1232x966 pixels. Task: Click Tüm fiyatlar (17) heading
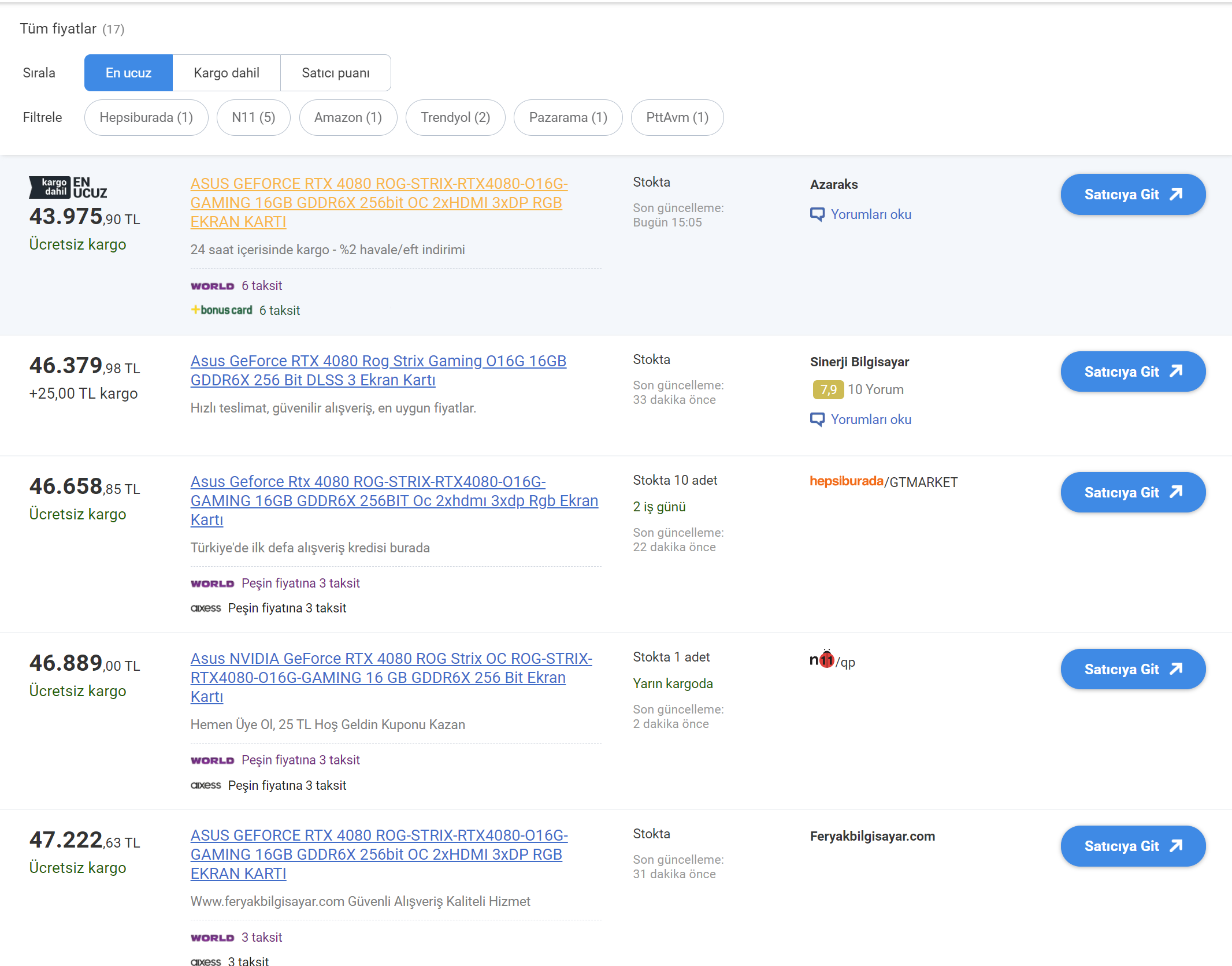[x=72, y=29]
